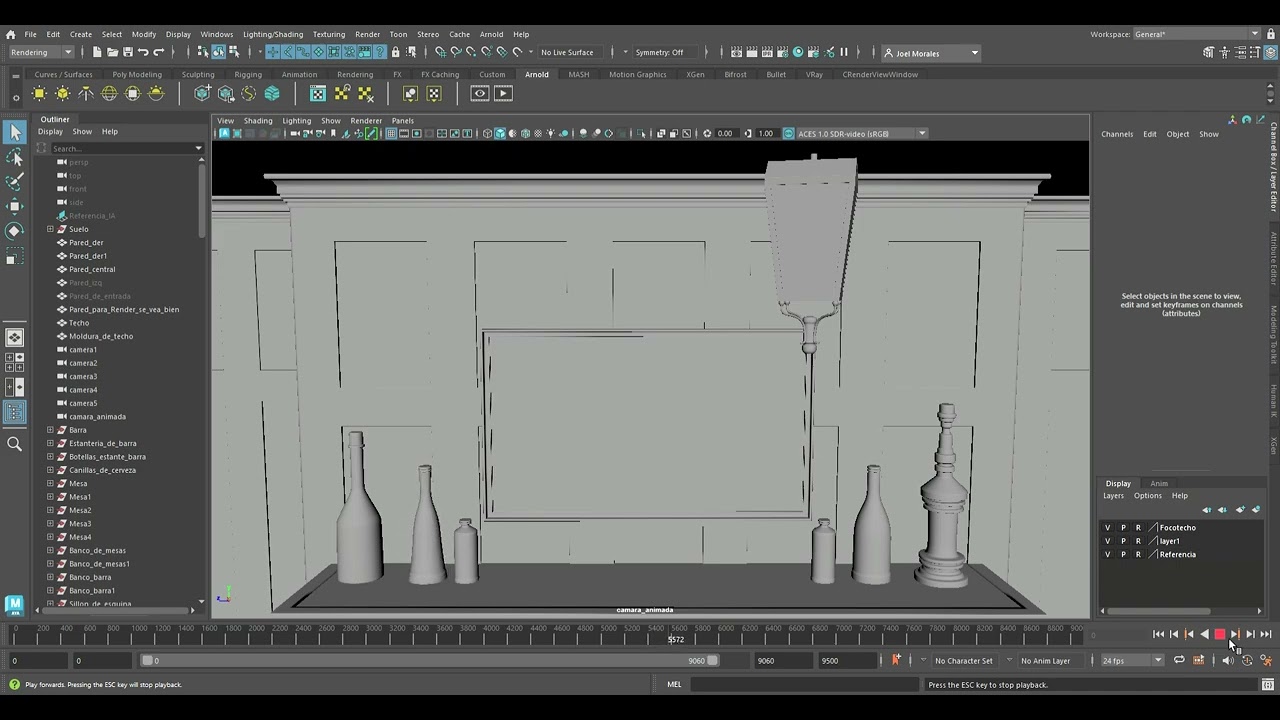The width and height of the screenshot is (1280, 720).
Task: Create a new empty display layer
Action: [1240, 510]
